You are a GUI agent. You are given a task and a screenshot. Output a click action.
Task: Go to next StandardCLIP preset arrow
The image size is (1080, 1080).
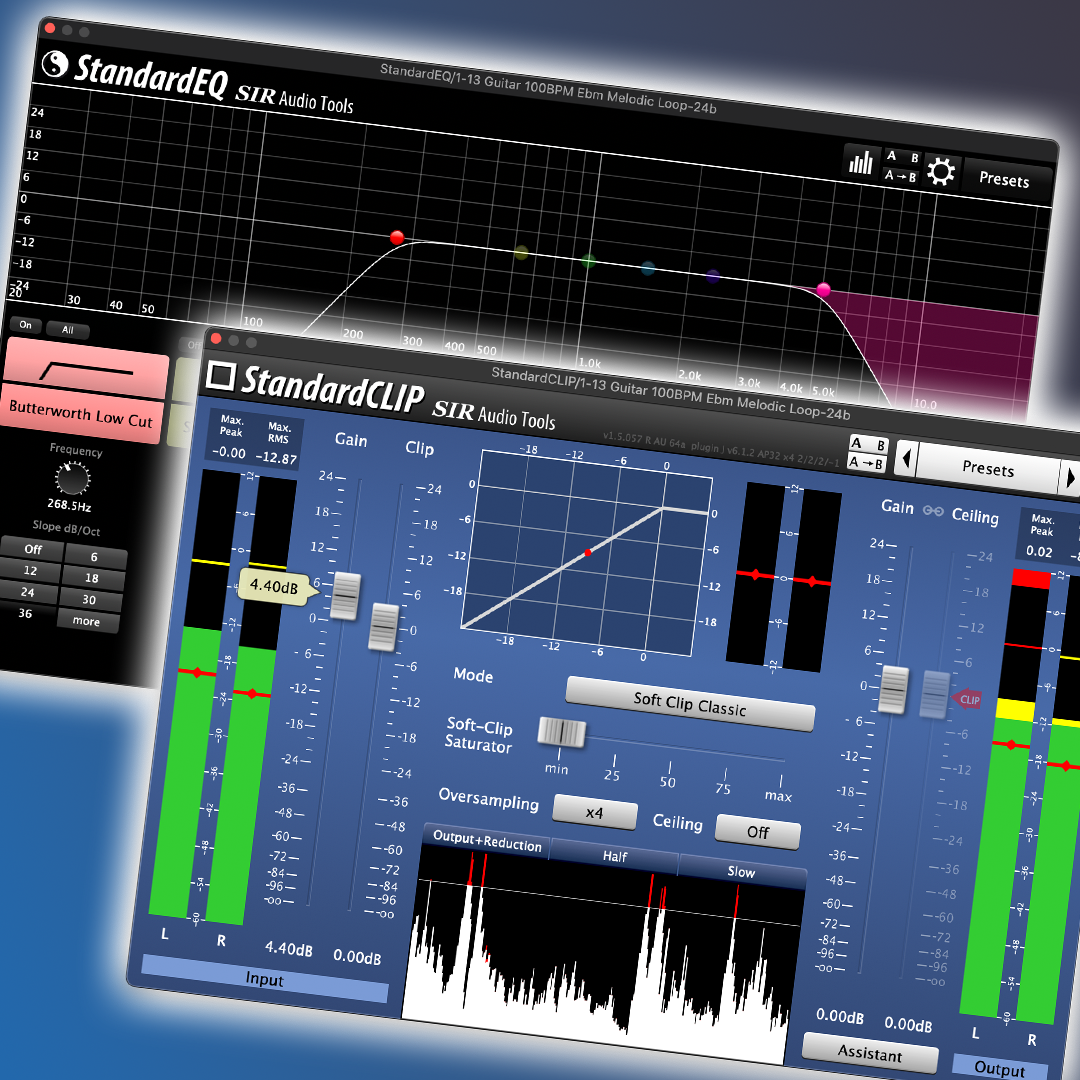pos(1070,477)
